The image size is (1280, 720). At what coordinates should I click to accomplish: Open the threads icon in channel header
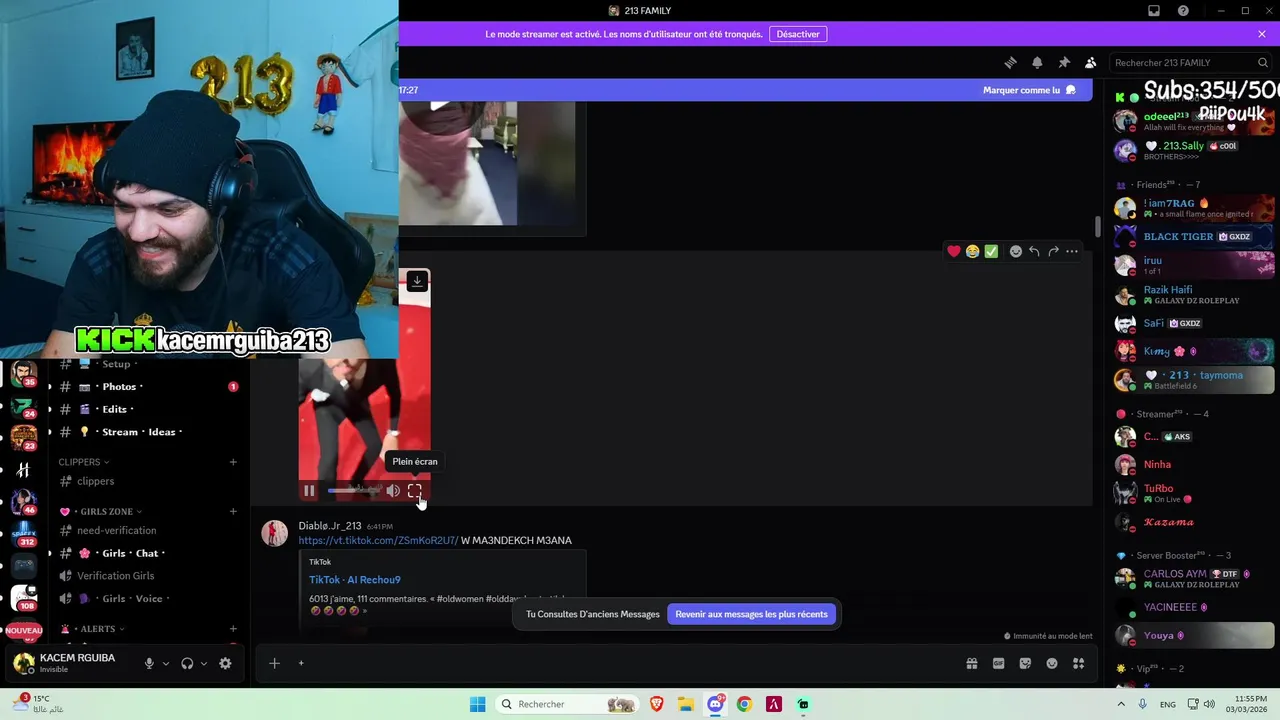tap(1010, 62)
